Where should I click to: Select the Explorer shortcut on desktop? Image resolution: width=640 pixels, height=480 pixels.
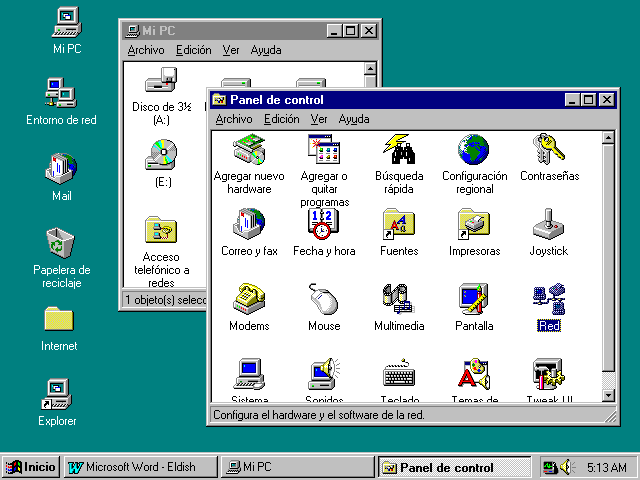pos(57,394)
